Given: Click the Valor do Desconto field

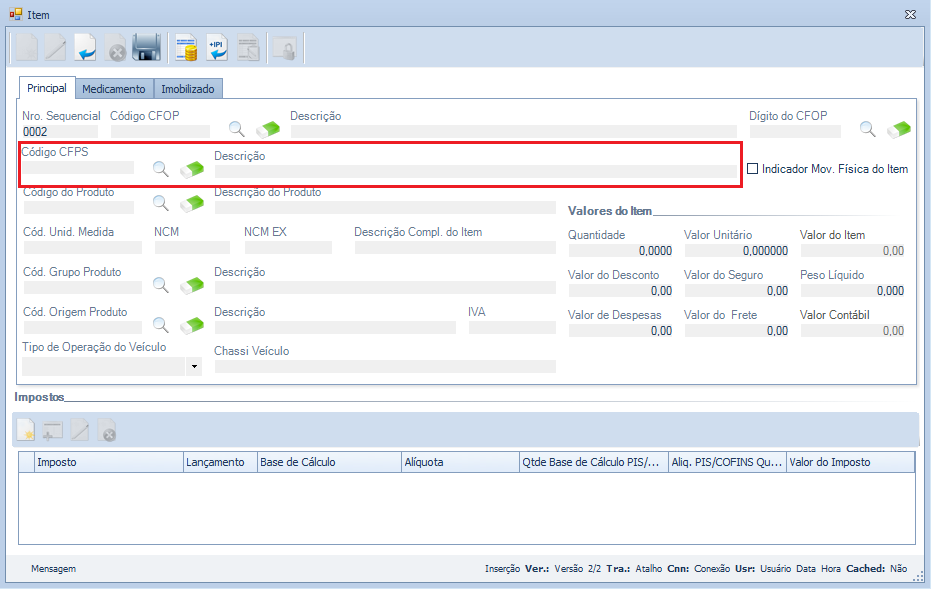Looking at the screenshot, I should point(621,290).
